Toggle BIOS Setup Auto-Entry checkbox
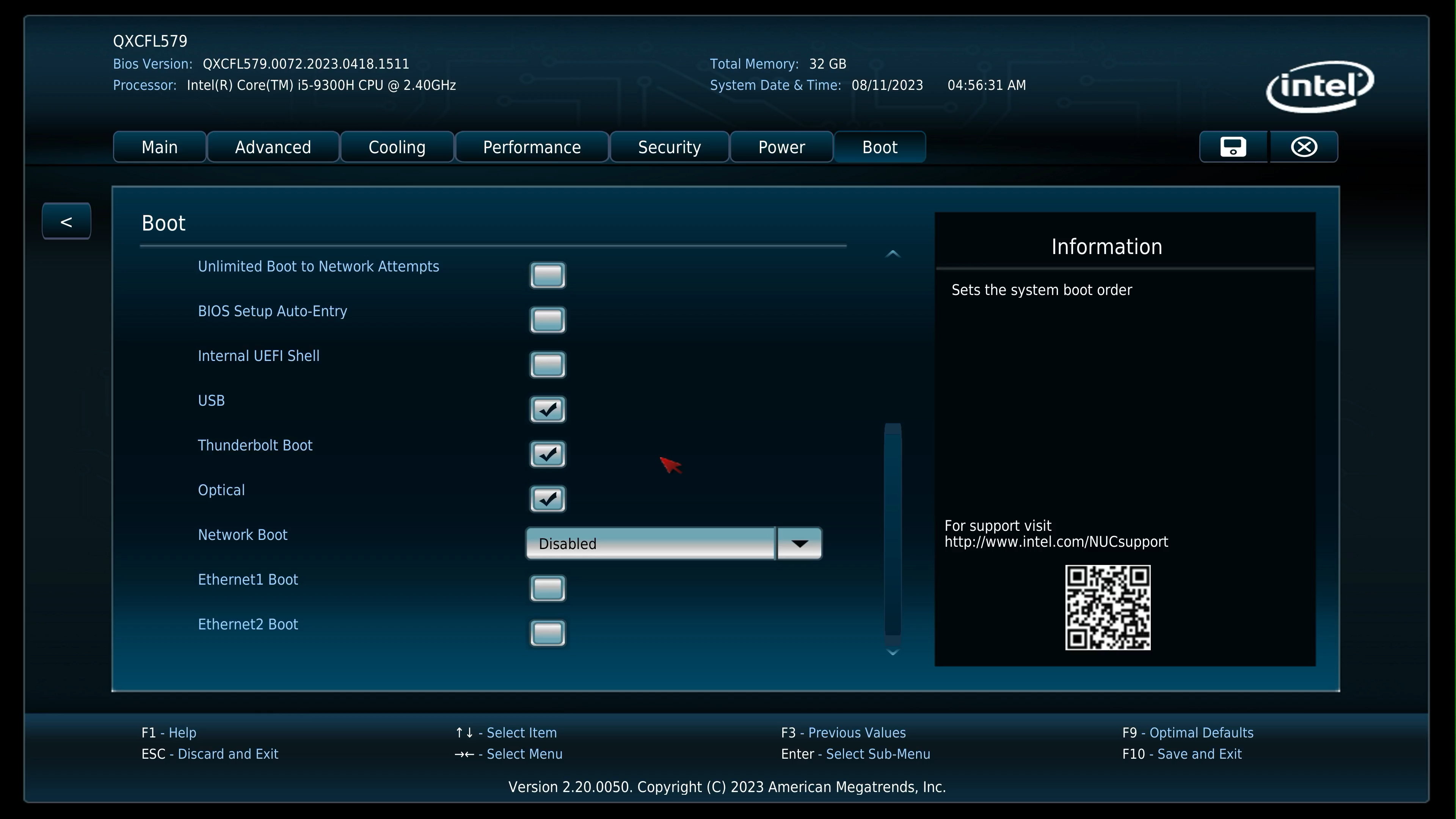This screenshot has height=819, width=1456. tap(547, 320)
